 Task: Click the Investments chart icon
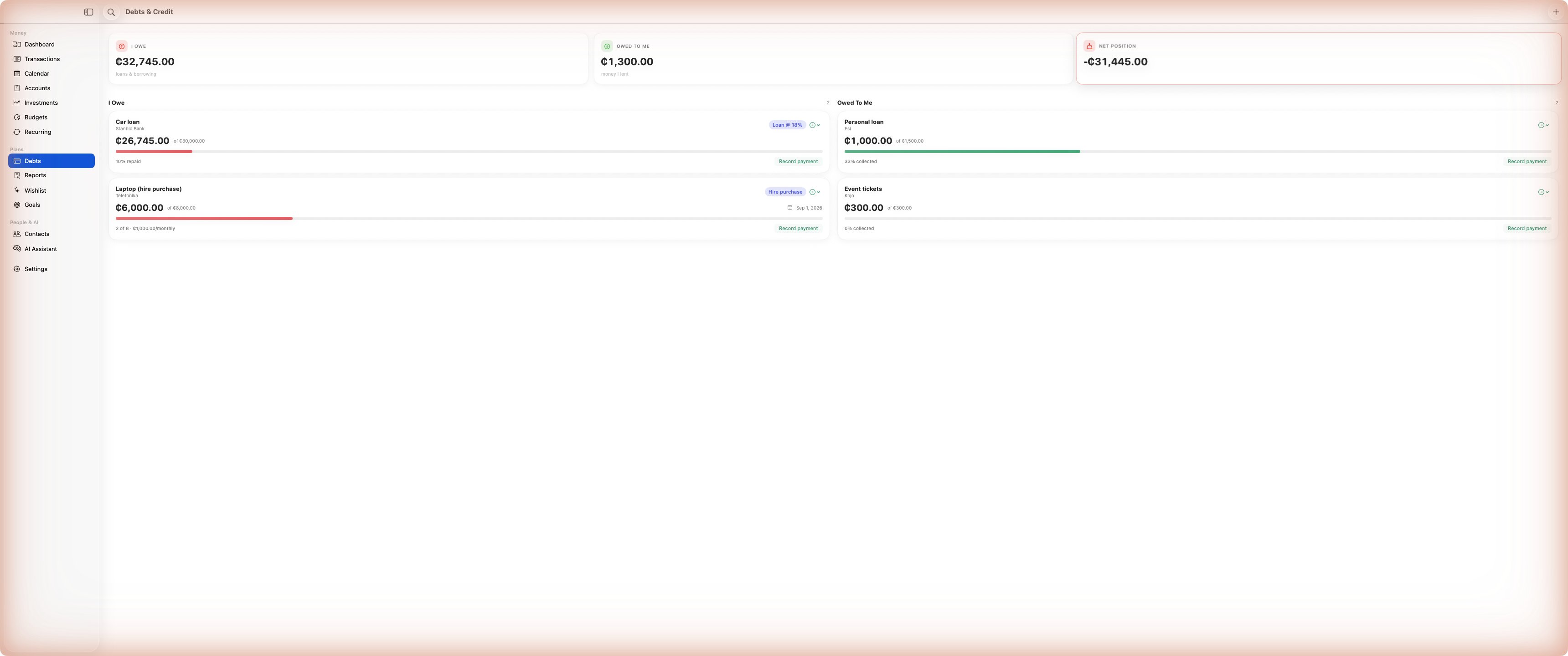pos(17,103)
